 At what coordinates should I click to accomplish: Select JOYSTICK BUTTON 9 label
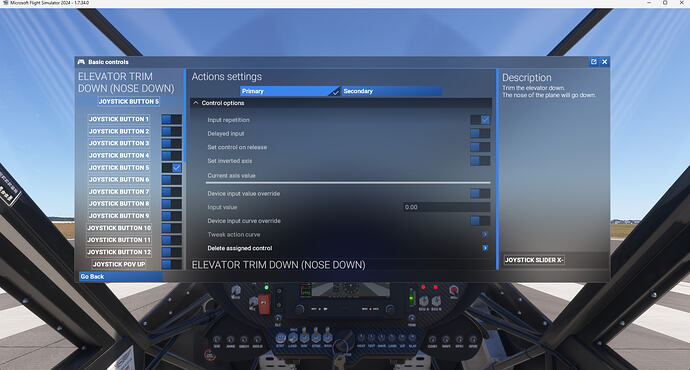(x=119, y=216)
